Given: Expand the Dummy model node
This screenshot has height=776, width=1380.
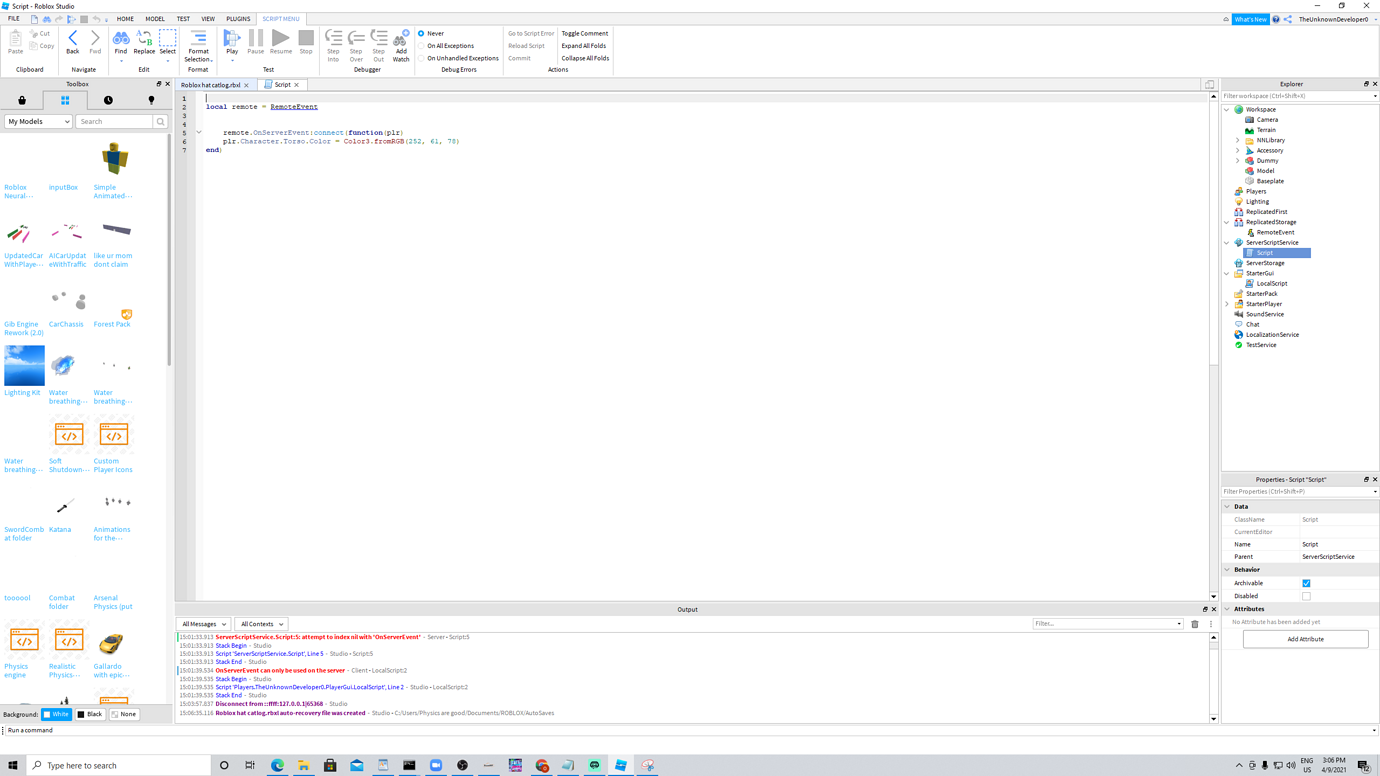Looking at the screenshot, I should point(1238,160).
